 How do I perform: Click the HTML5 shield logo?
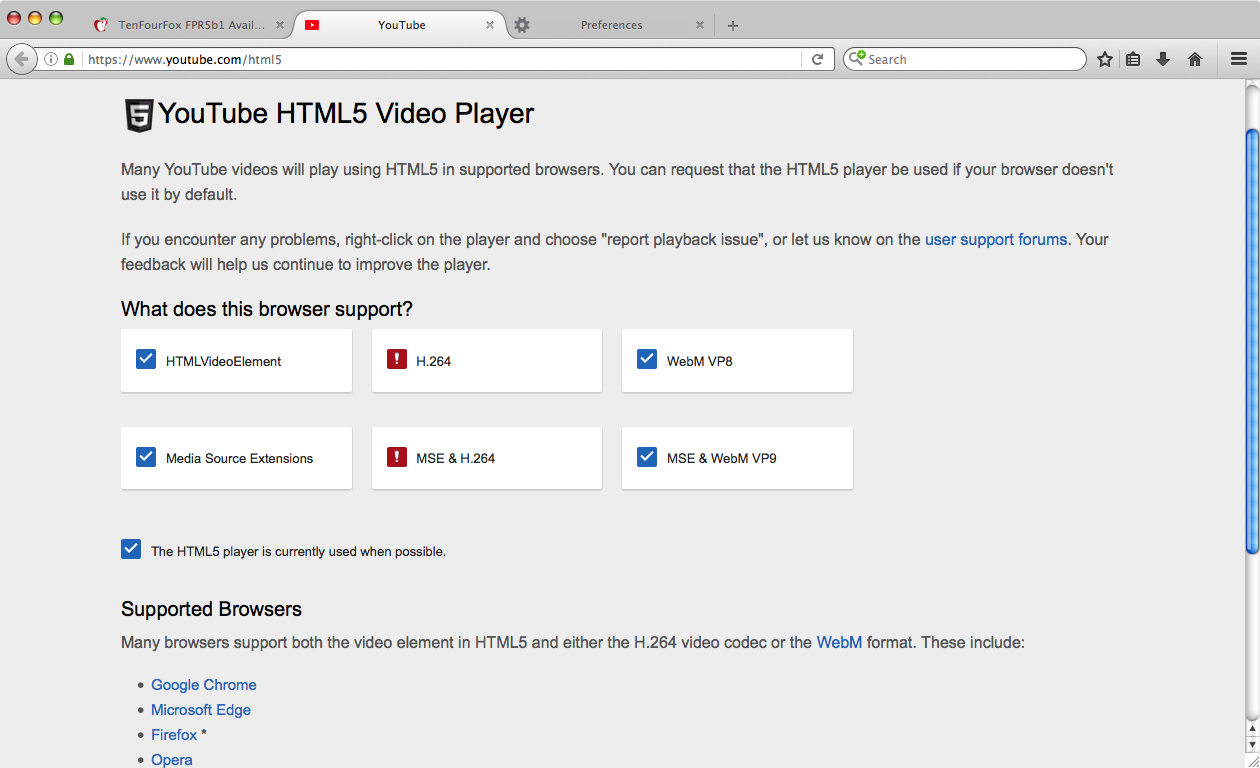coord(138,115)
